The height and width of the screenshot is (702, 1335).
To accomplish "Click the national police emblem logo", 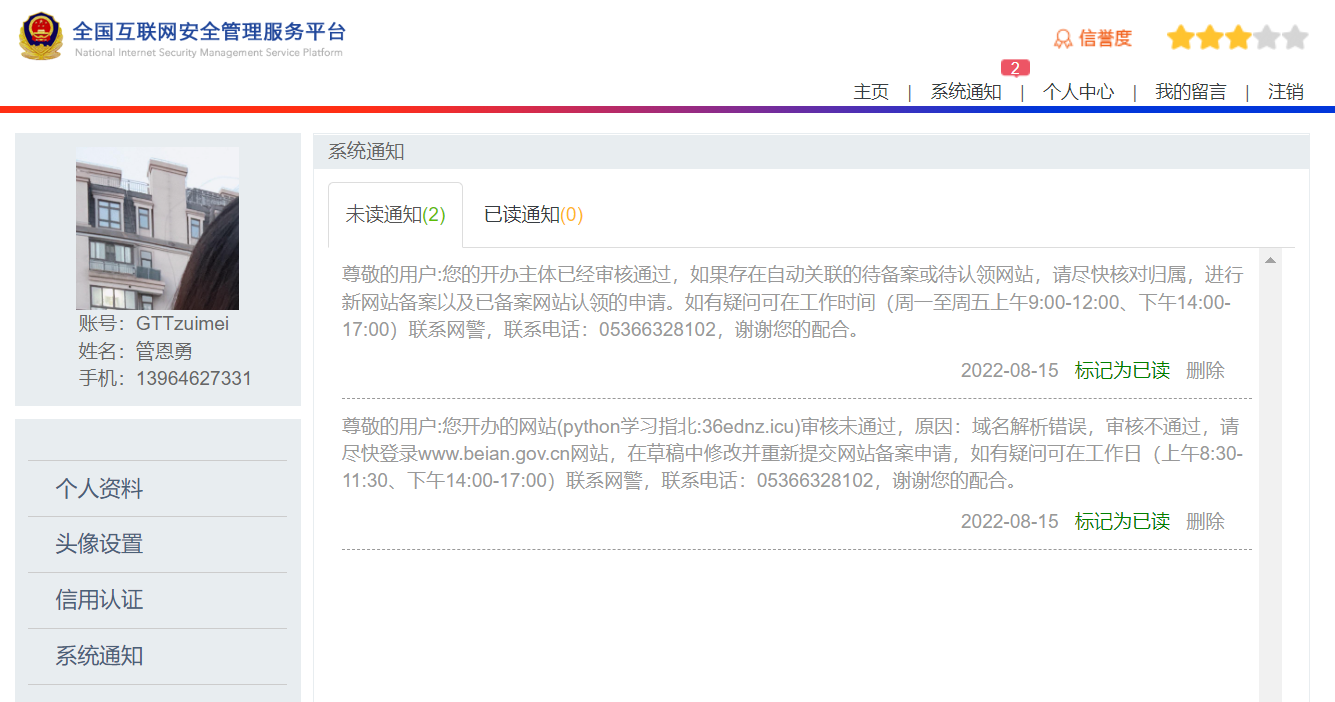I will (41, 37).
